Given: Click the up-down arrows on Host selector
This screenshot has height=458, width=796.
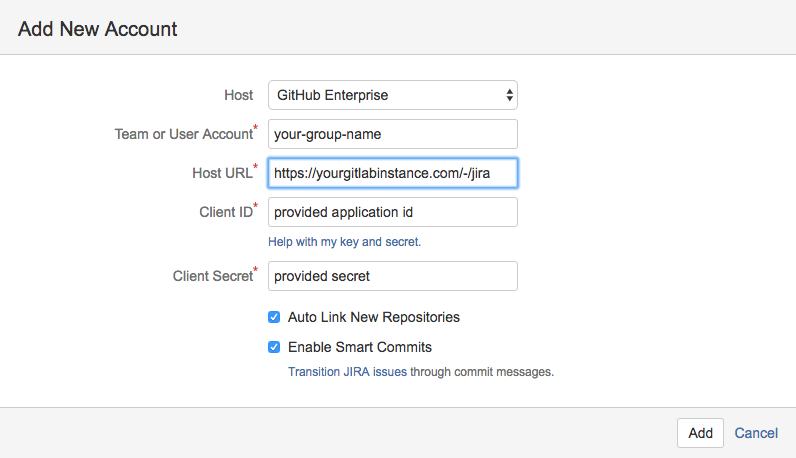Looking at the screenshot, I should coord(509,95).
